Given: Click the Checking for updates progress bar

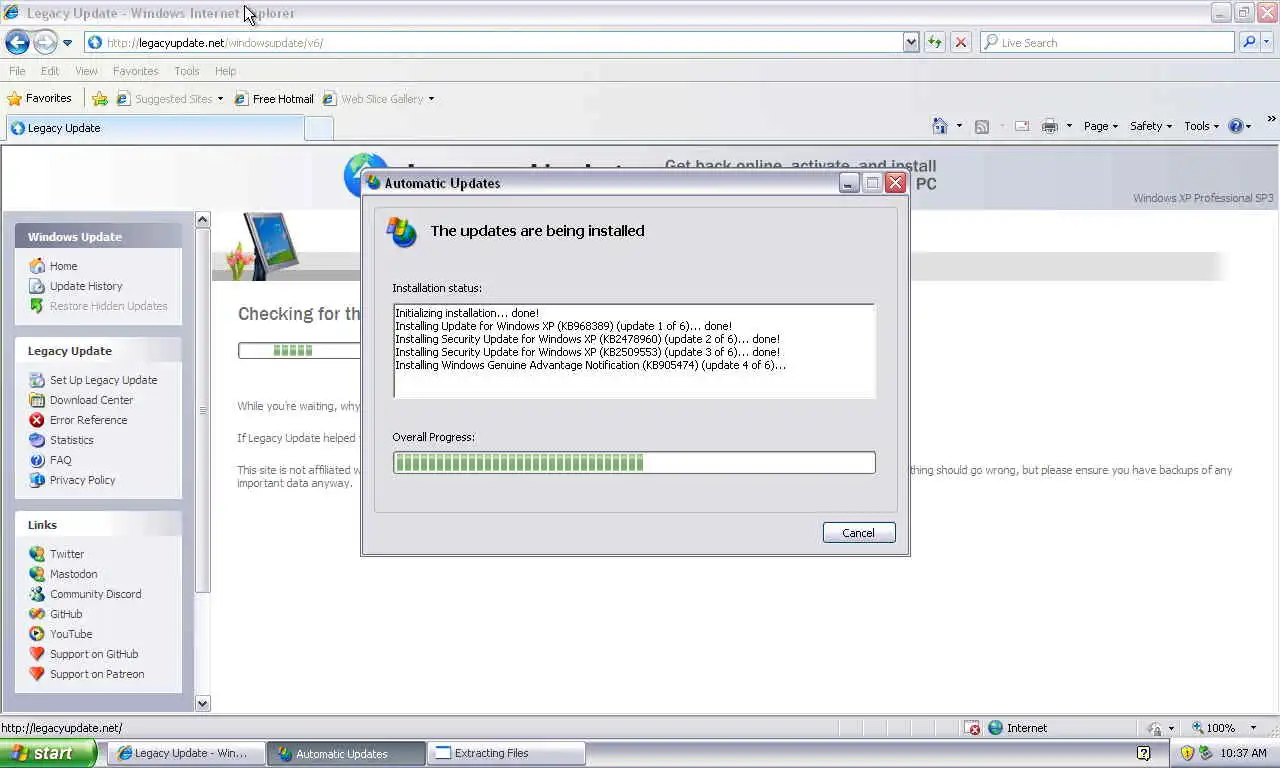Looking at the screenshot, I should tap(298, 350).
